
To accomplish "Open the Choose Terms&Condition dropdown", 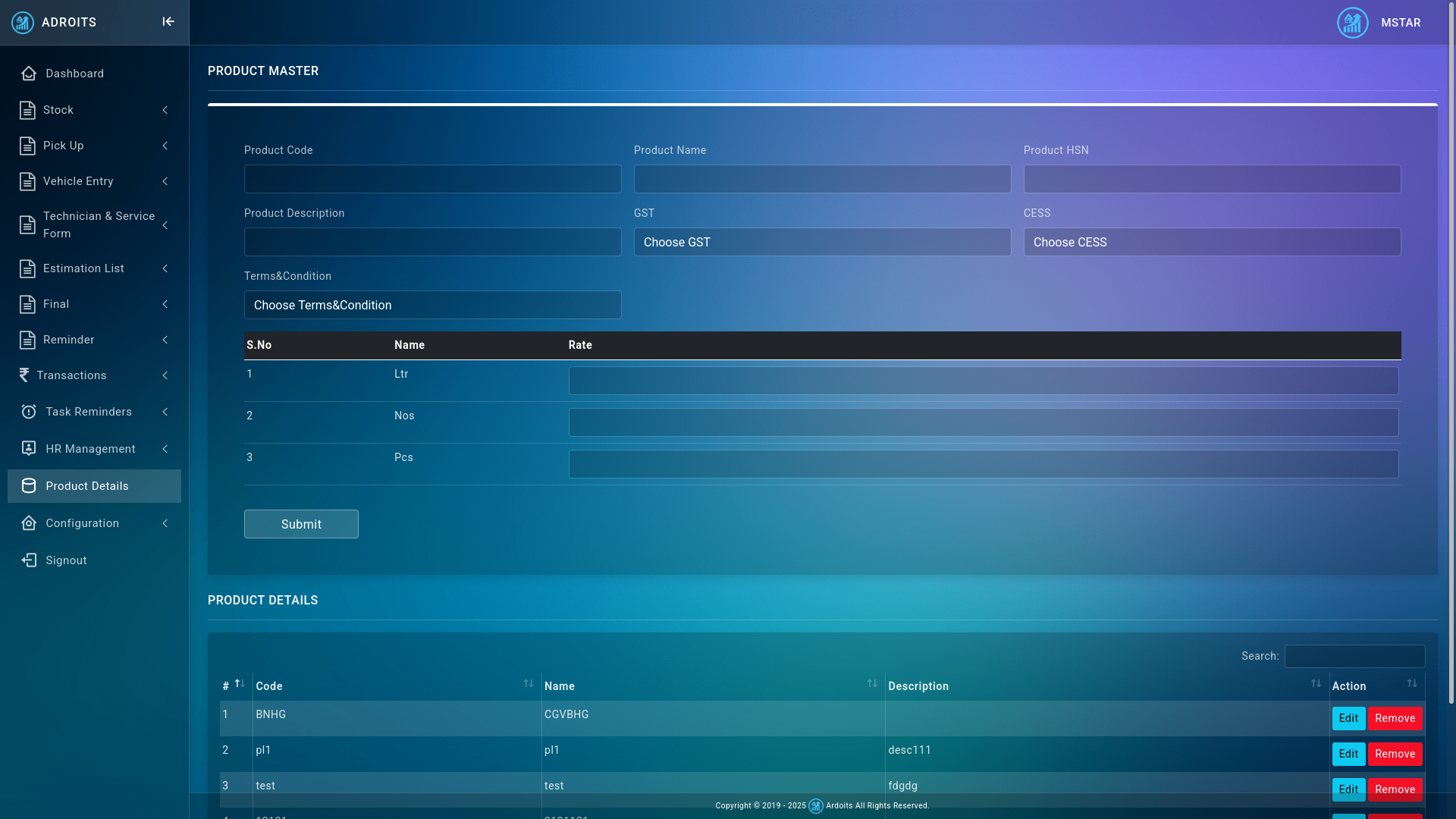I will (x=432, y=305).
